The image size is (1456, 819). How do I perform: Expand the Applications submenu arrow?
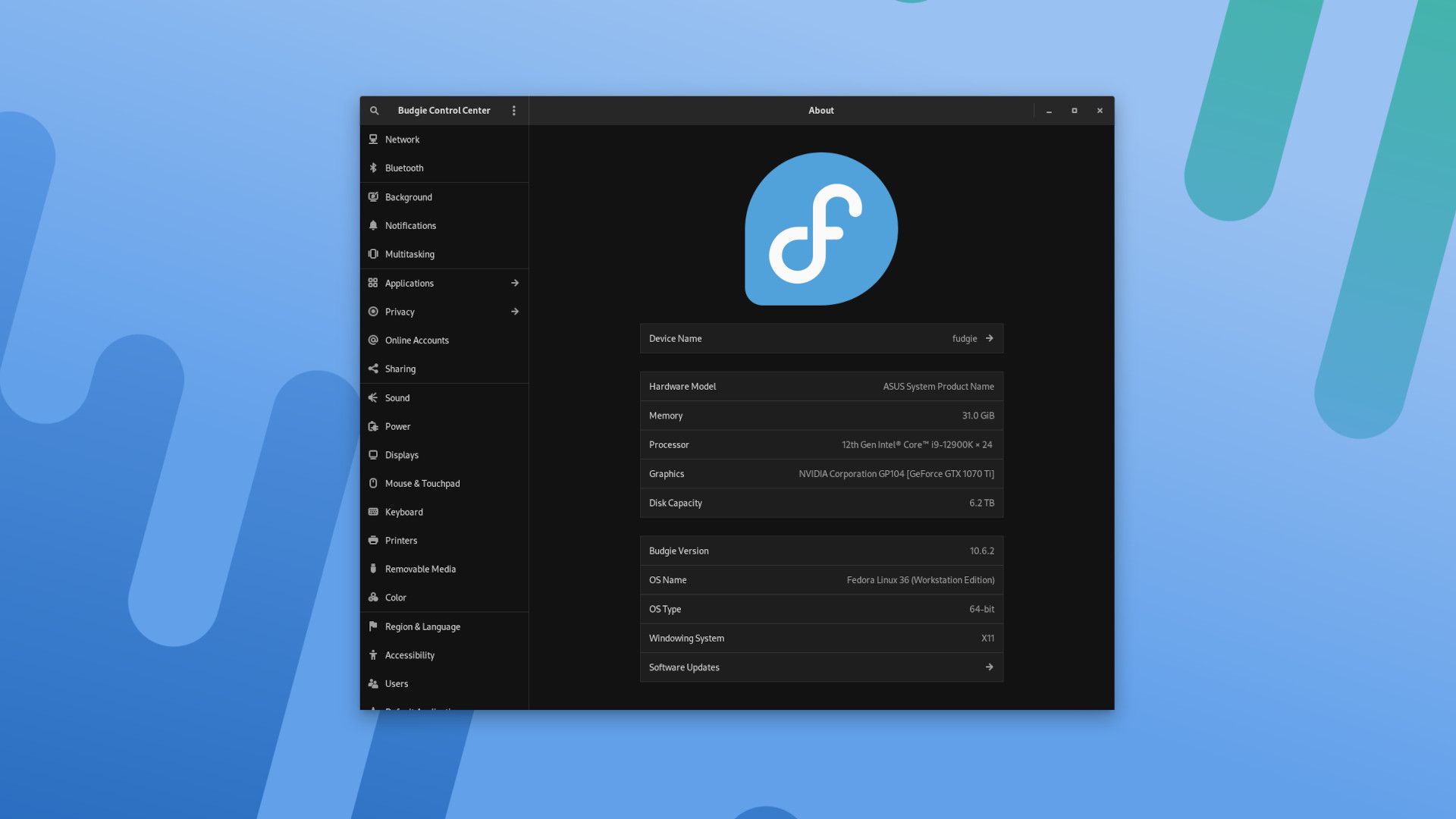515,283
